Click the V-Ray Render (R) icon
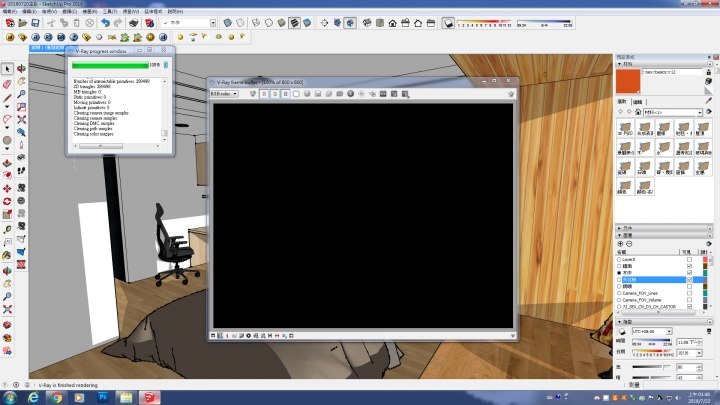Image resolution: width=720 pixels, height=405 pixels. point(35,37)
